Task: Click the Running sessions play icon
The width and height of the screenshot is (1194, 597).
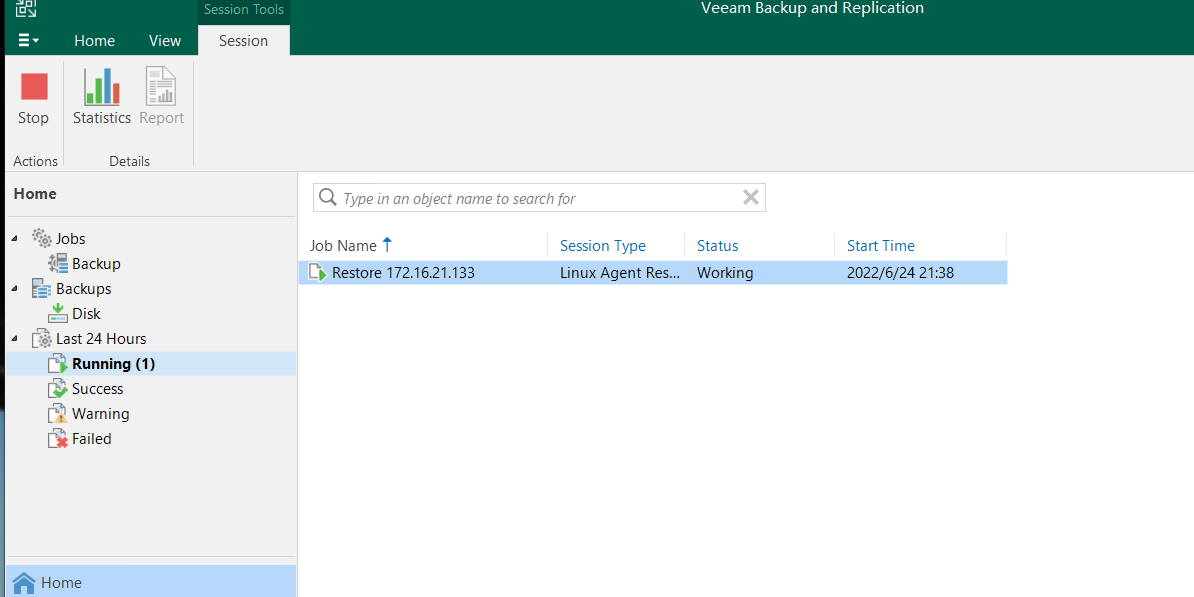Action: [x=58, y=364]
